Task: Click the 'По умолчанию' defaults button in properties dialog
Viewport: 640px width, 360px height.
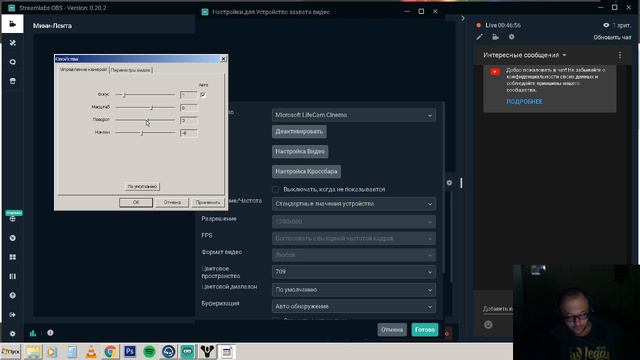Action: click(142, 187)
